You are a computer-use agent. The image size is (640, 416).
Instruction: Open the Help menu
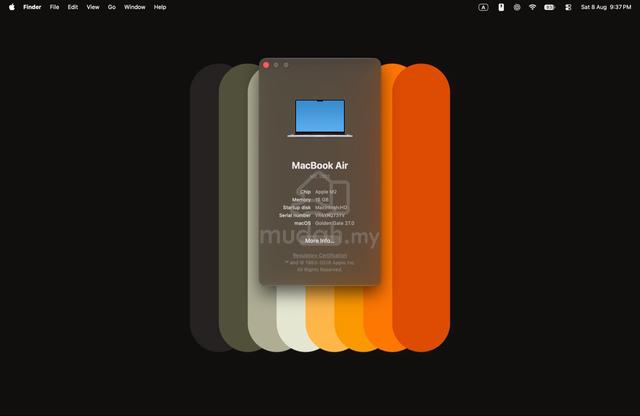pos(160,7)
